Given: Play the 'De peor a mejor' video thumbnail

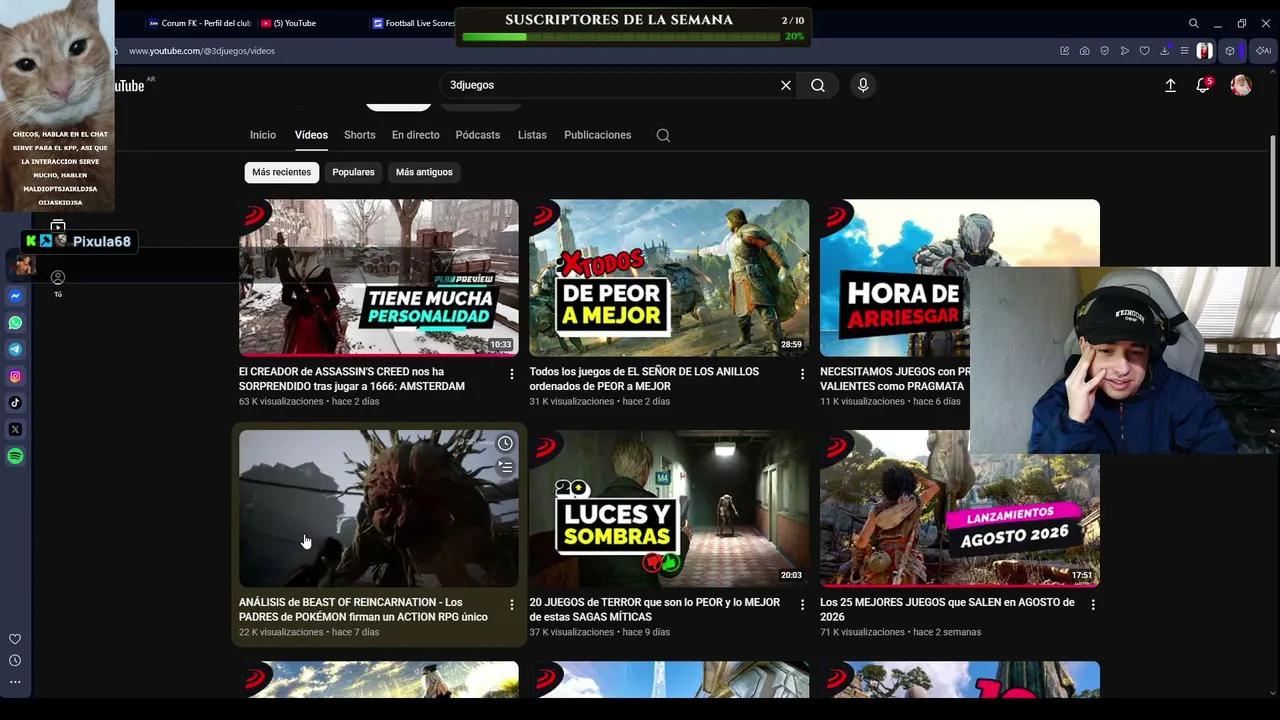Looking at the screenshot, I should (669, 278).
